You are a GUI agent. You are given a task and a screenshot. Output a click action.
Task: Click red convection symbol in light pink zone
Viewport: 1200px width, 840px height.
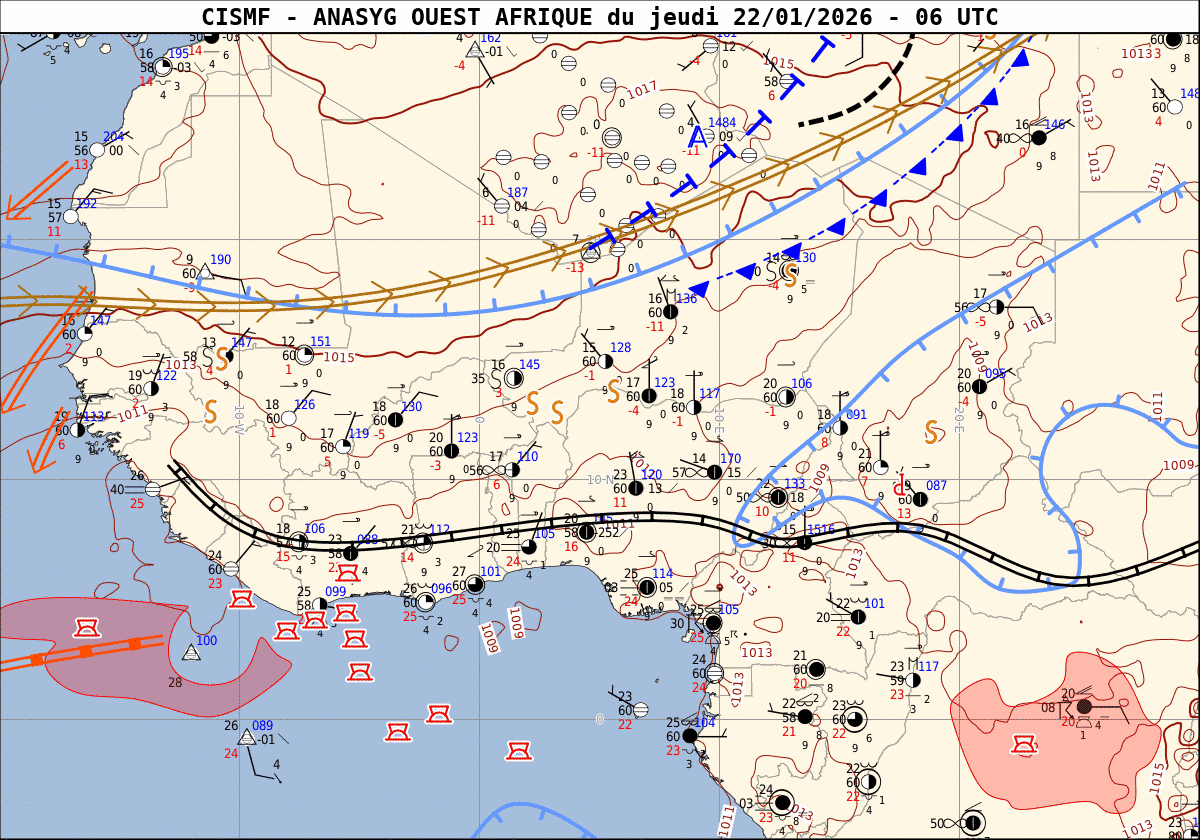(1023, 745)
